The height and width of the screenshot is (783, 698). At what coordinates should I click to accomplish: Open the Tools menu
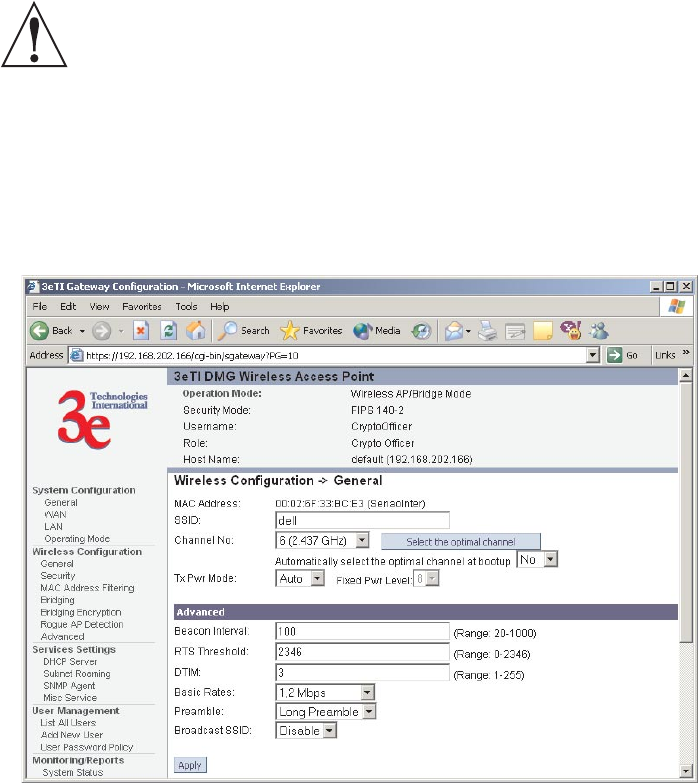[186, 307]
